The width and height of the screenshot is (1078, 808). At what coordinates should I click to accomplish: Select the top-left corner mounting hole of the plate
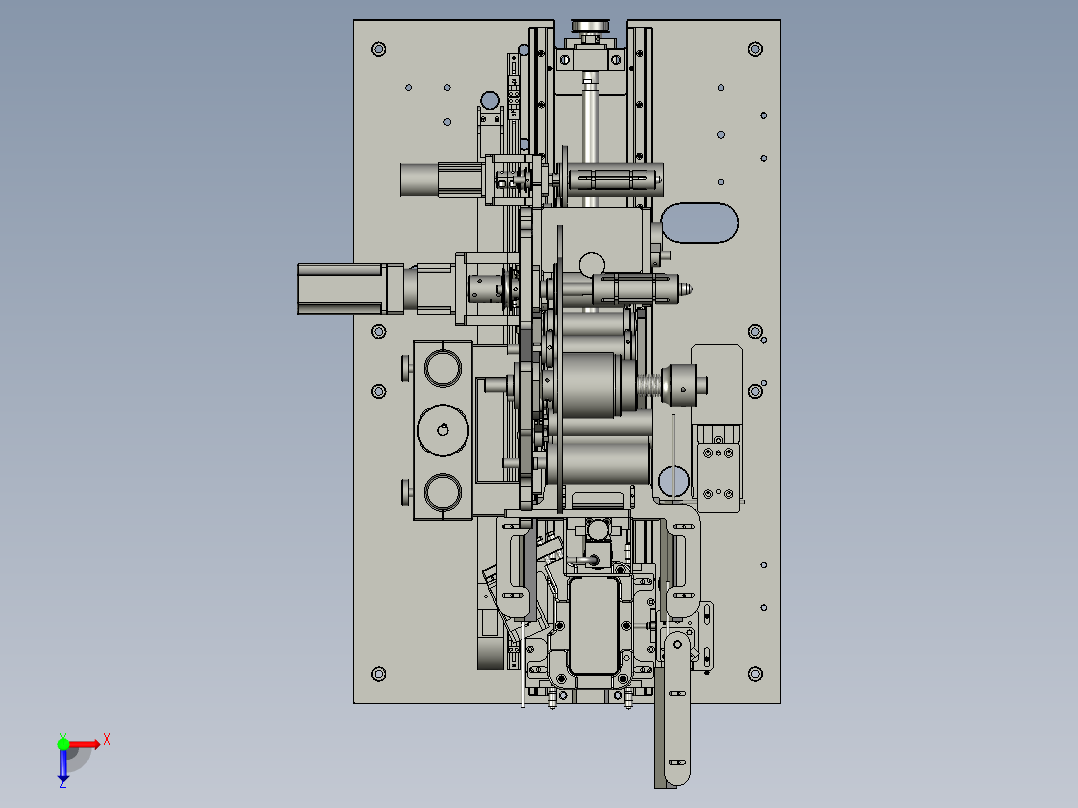(x=378, y=49)
